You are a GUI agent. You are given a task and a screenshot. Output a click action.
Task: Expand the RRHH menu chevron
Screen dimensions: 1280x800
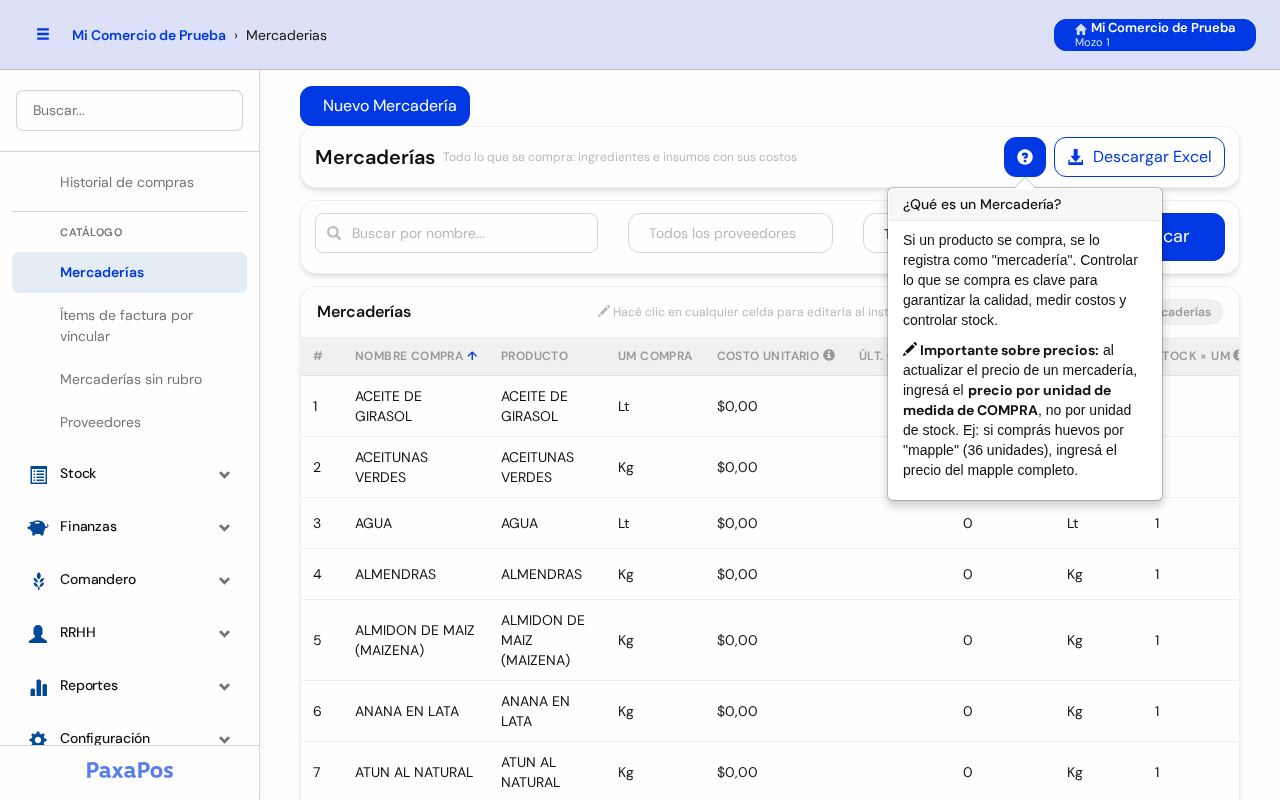click(225, 634)
